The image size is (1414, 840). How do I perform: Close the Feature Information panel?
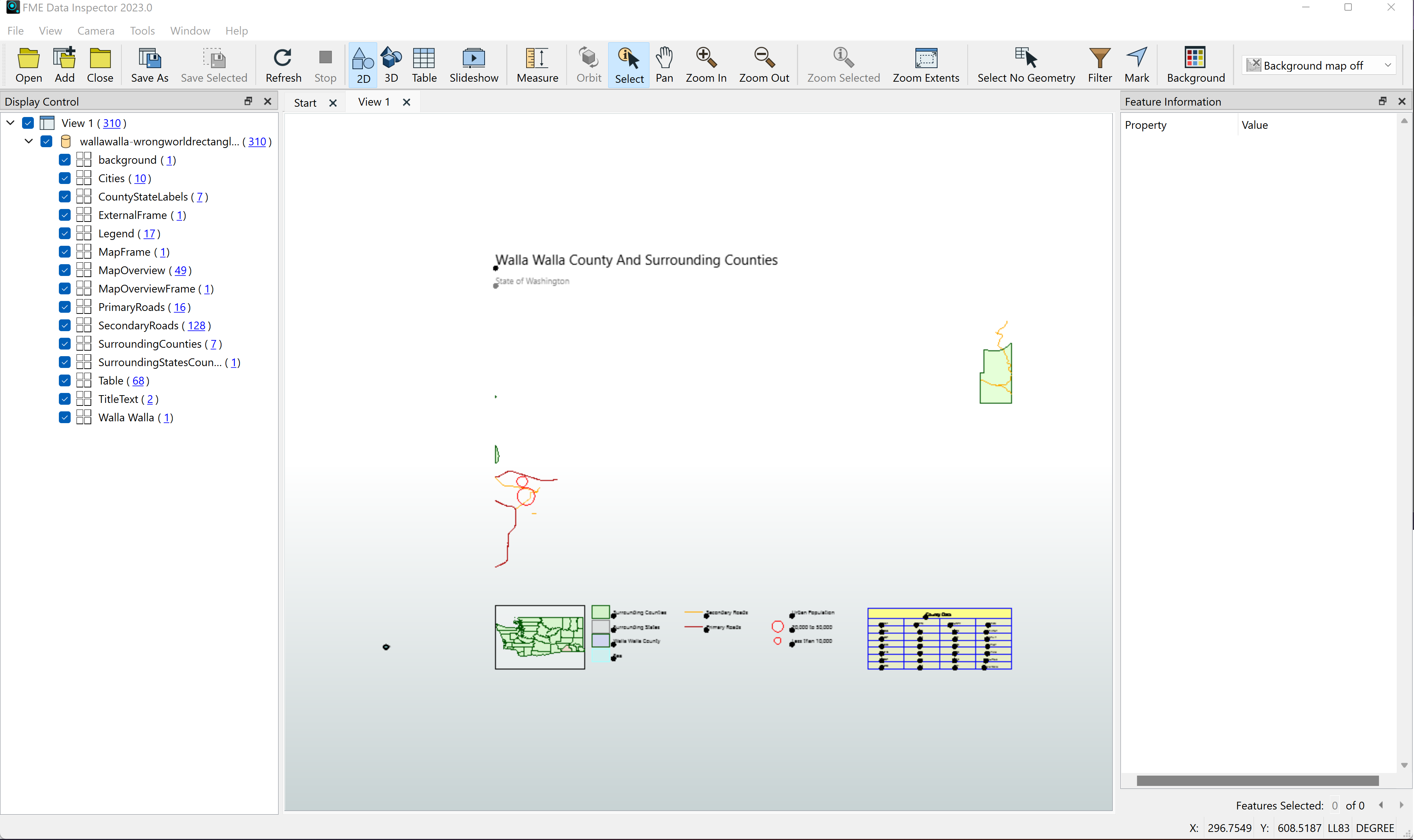point(1401,101)
